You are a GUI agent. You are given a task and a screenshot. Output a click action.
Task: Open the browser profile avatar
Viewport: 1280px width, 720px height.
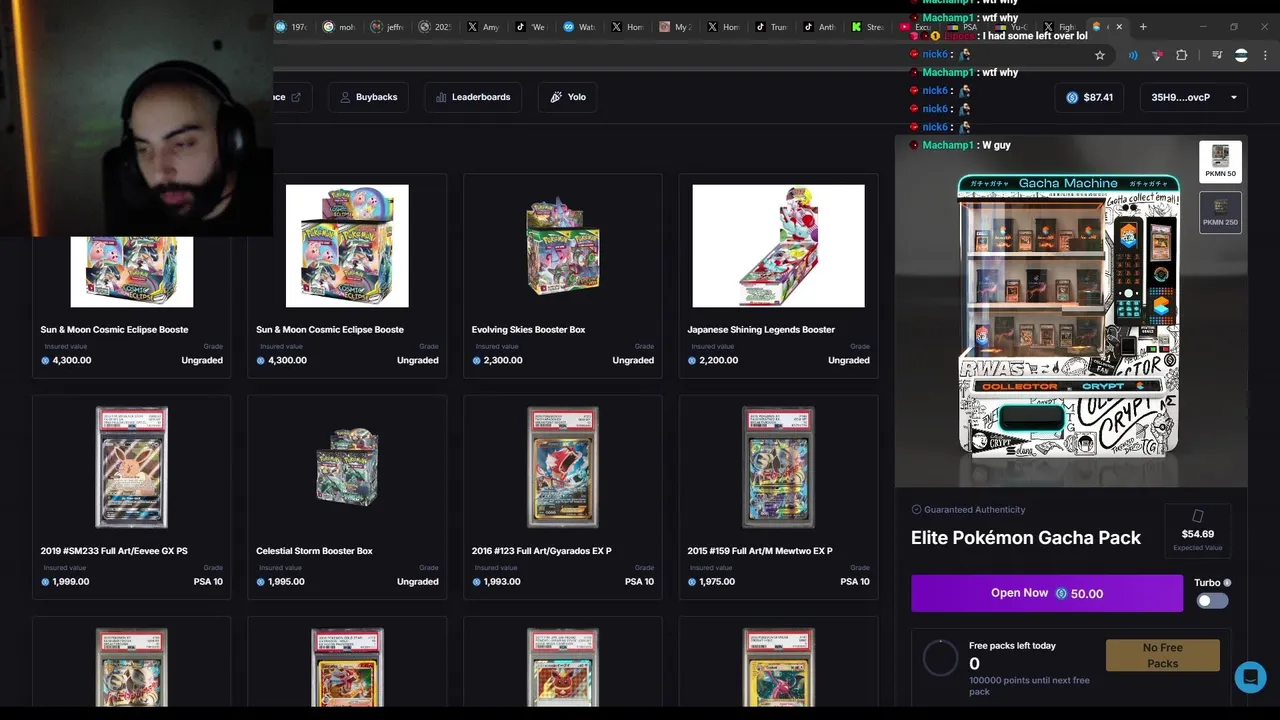(1241, 56)
